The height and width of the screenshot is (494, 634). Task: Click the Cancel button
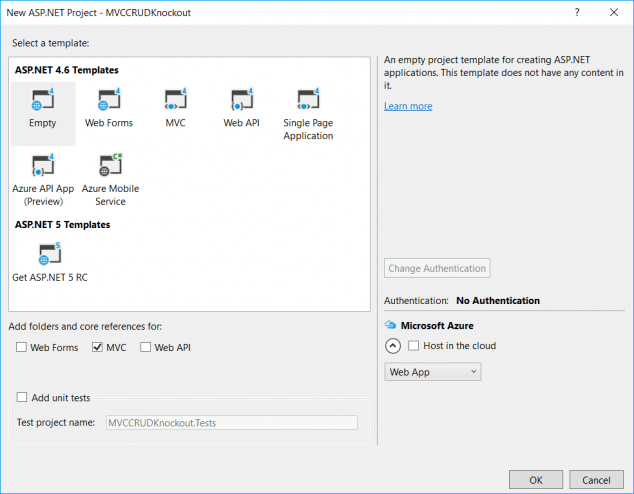pos(595,479)
